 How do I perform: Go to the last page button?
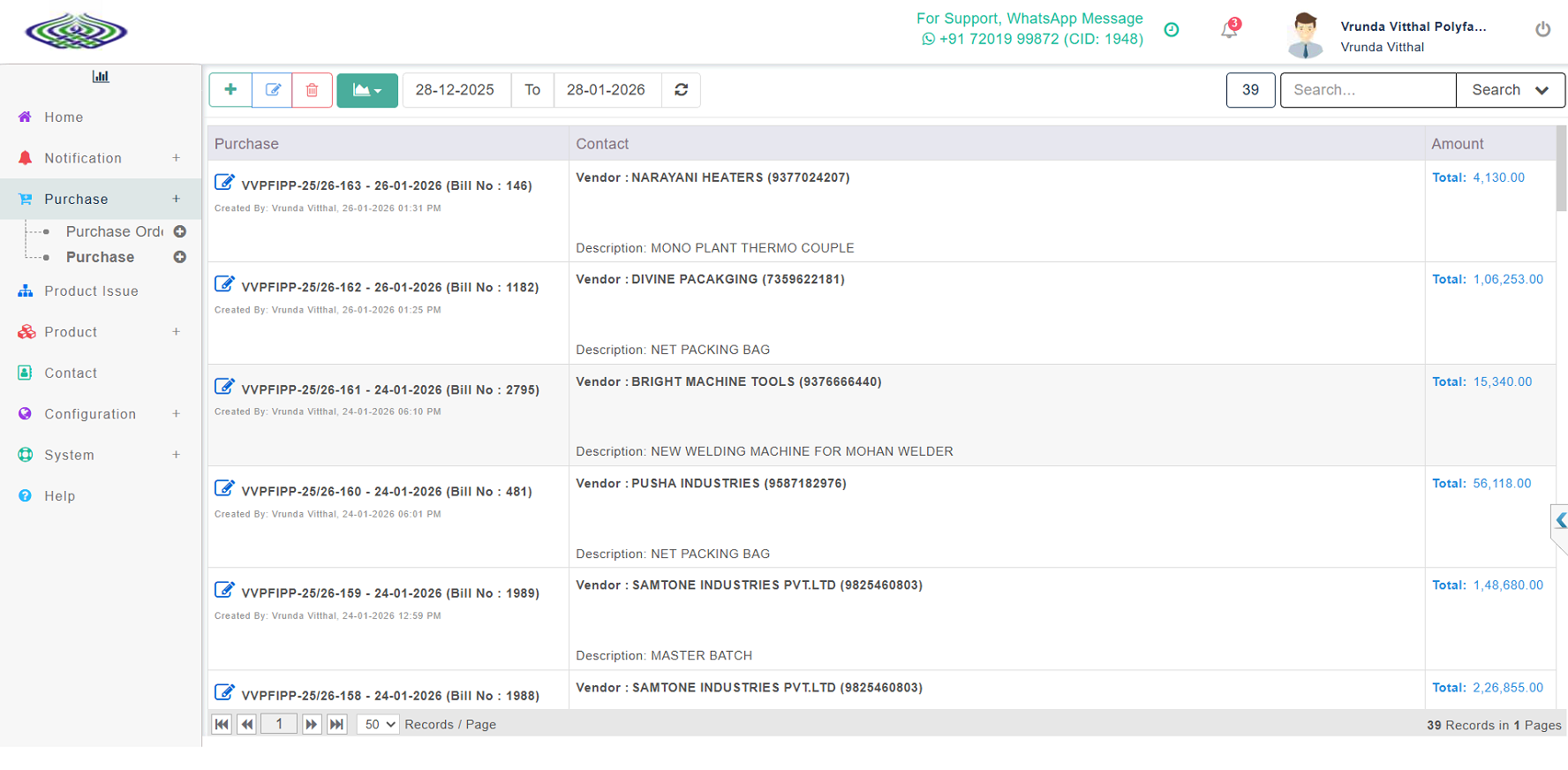[x=336, y=724]
